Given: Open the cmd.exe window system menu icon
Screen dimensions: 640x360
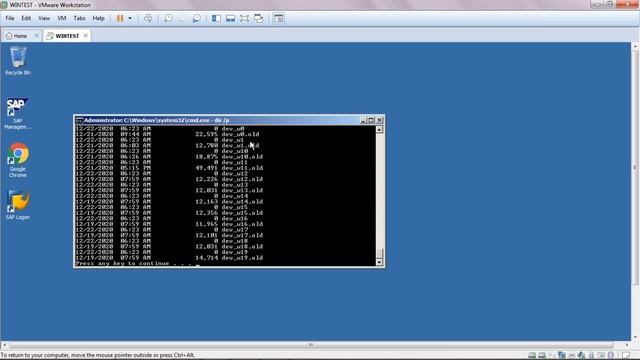Looking at the screenshot, I should coord(79,120).
